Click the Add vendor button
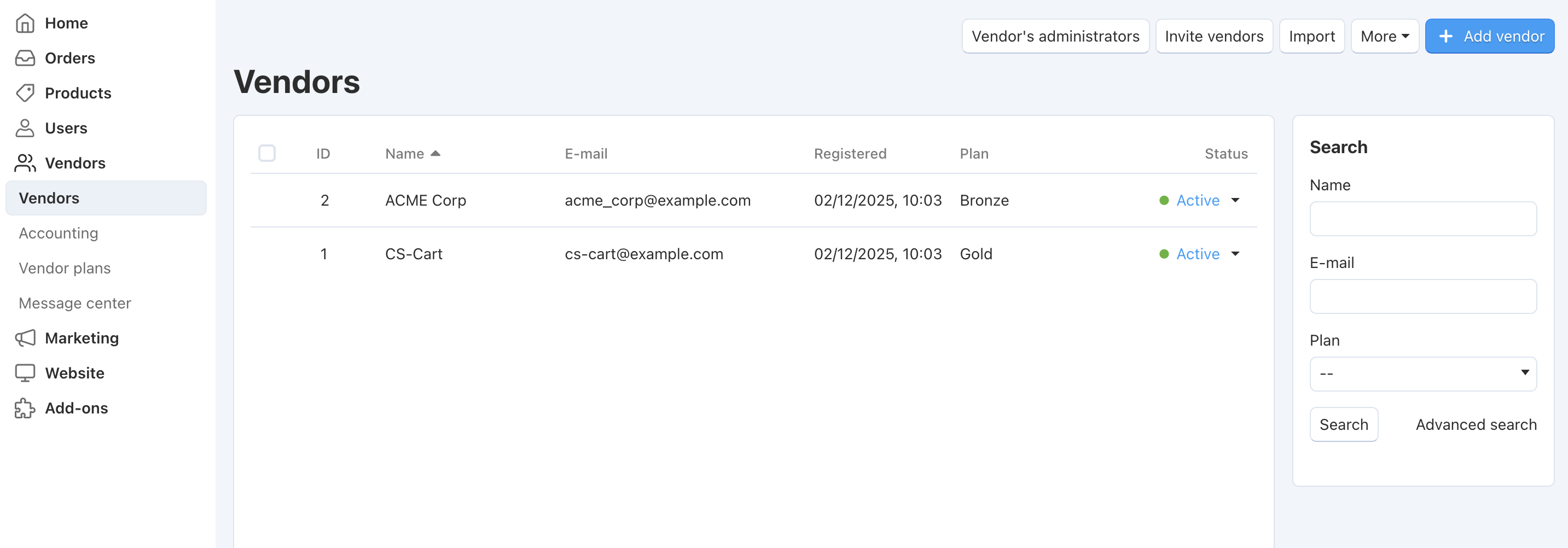This screenshot has height=548, width=1568. coord(1489,37)
